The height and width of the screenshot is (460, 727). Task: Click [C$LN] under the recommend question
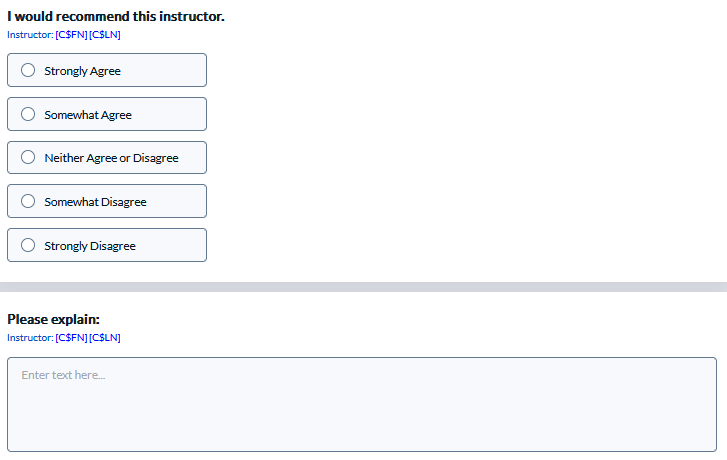pos(105,35)
